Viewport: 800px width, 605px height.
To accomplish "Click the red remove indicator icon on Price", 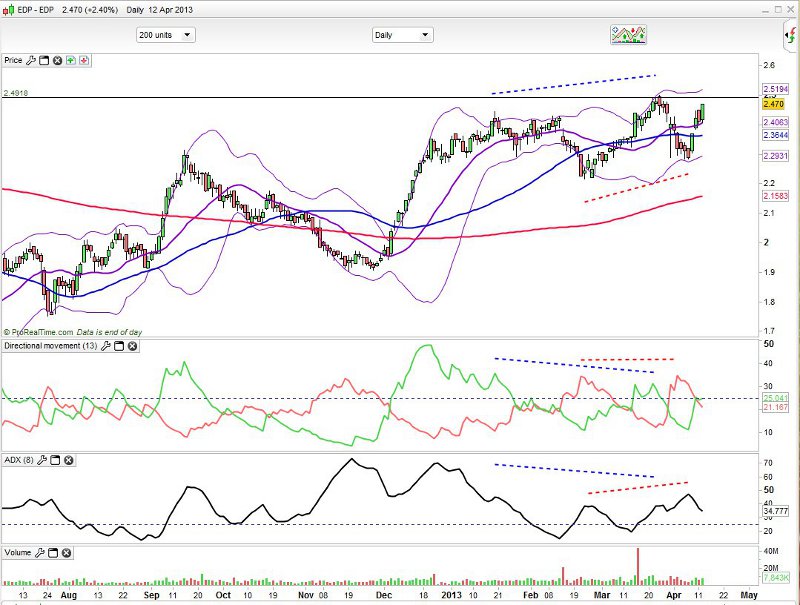I will coord(84,60).
